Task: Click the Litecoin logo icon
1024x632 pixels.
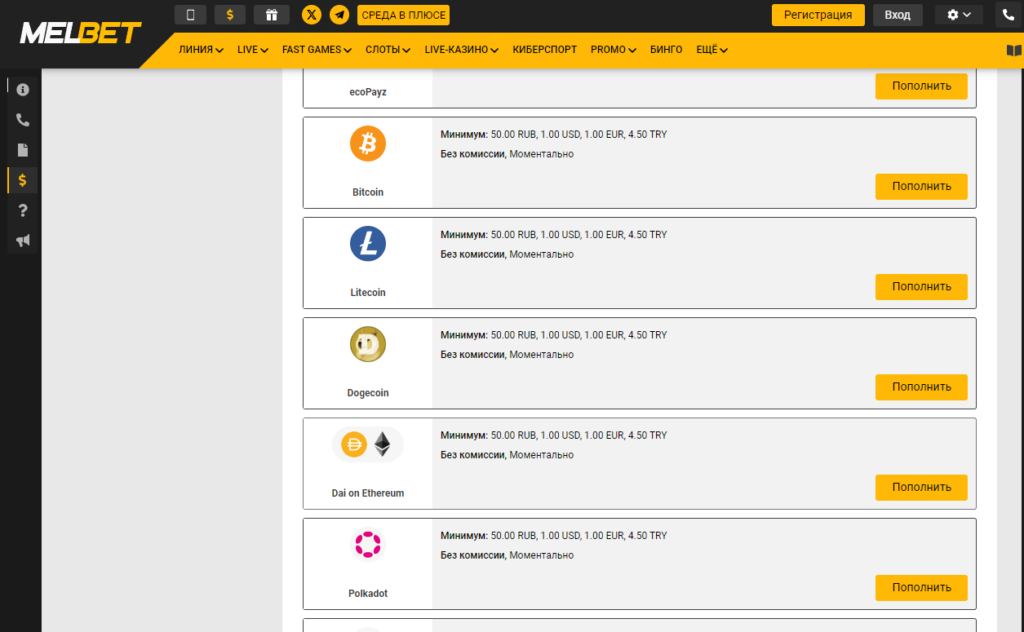Action: click(368, 244)
